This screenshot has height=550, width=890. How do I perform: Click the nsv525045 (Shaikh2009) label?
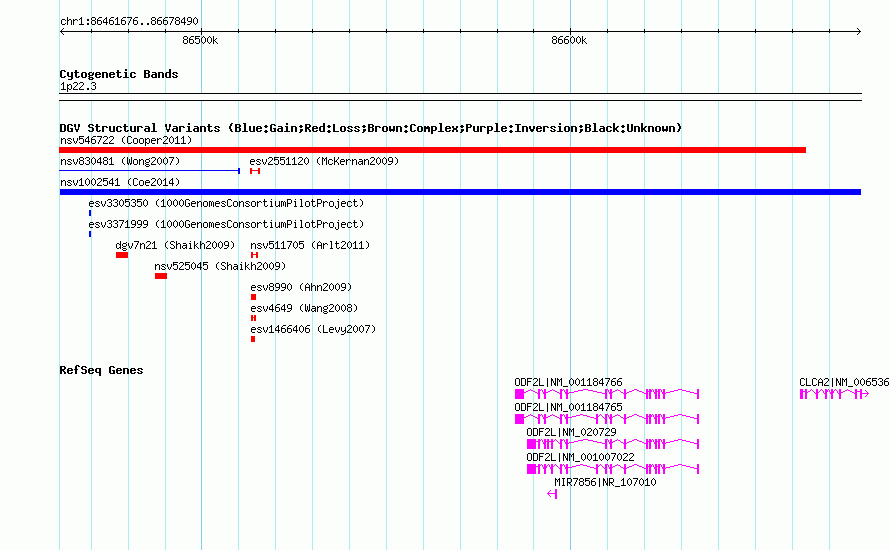[x=220, y=266]
